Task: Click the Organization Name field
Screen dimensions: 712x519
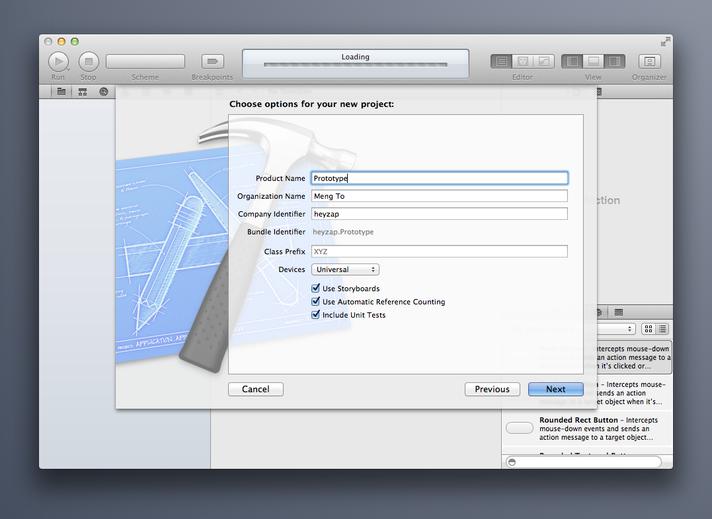Action: (440, 196)
